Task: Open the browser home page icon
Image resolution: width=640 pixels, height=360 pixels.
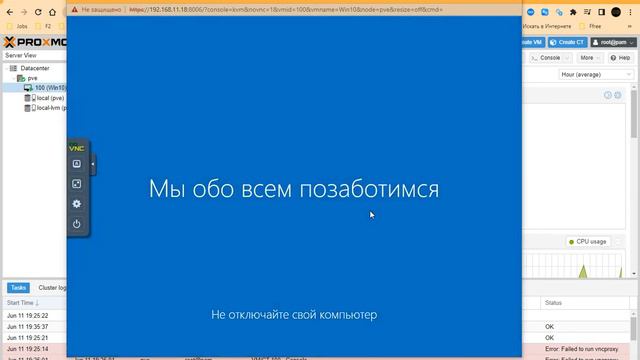Action: coord(52,12)
